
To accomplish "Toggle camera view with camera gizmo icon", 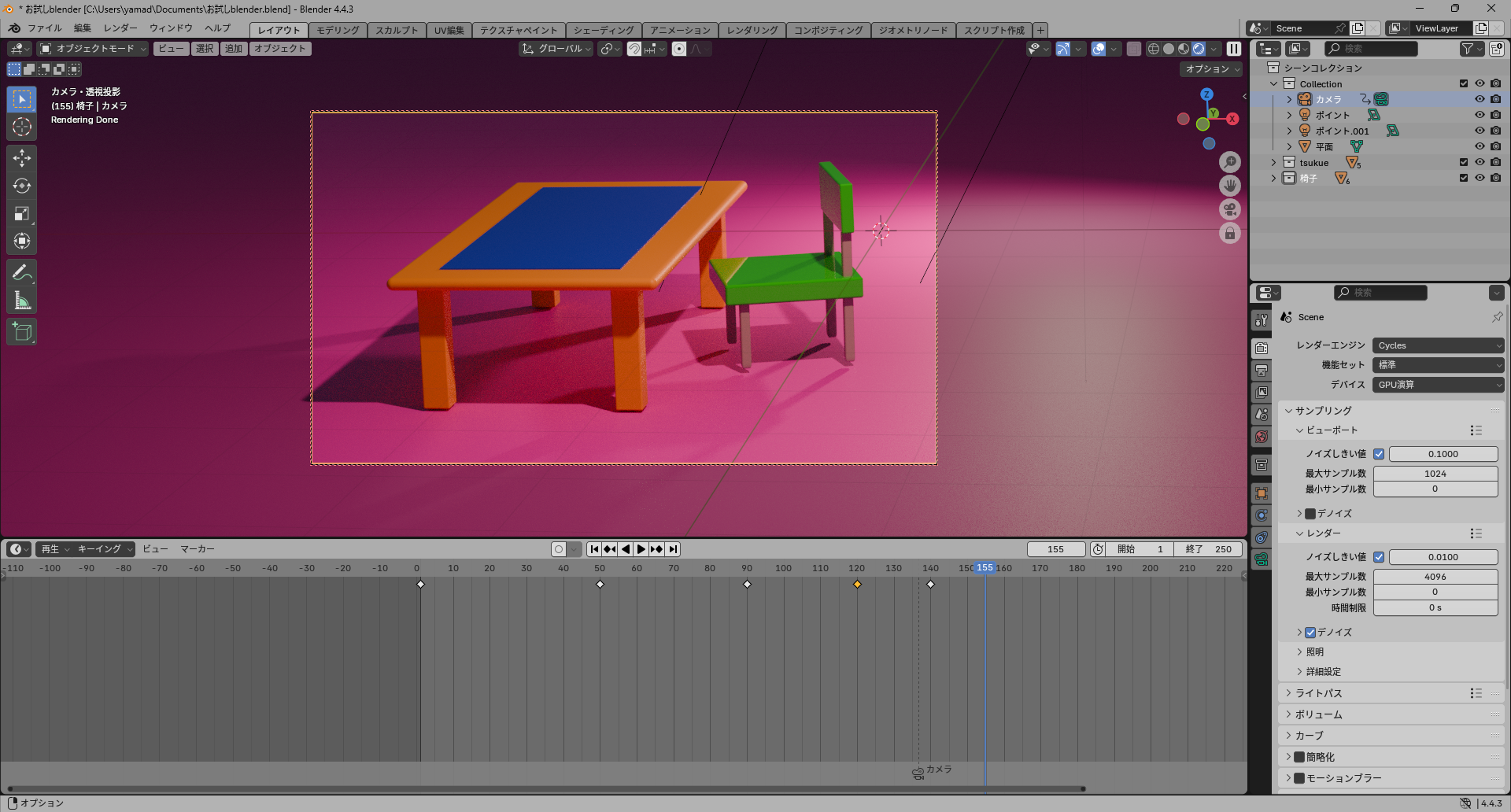I will pyautogui.click(x=1229, y=209).
